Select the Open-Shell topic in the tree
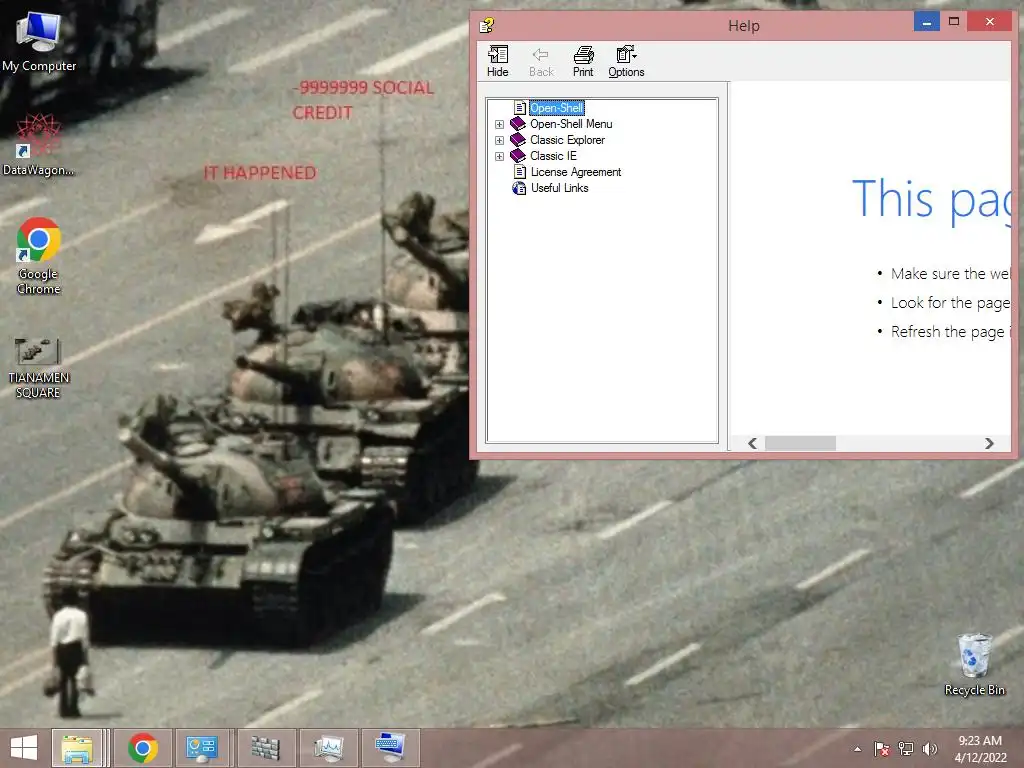 tap(556, 108)
